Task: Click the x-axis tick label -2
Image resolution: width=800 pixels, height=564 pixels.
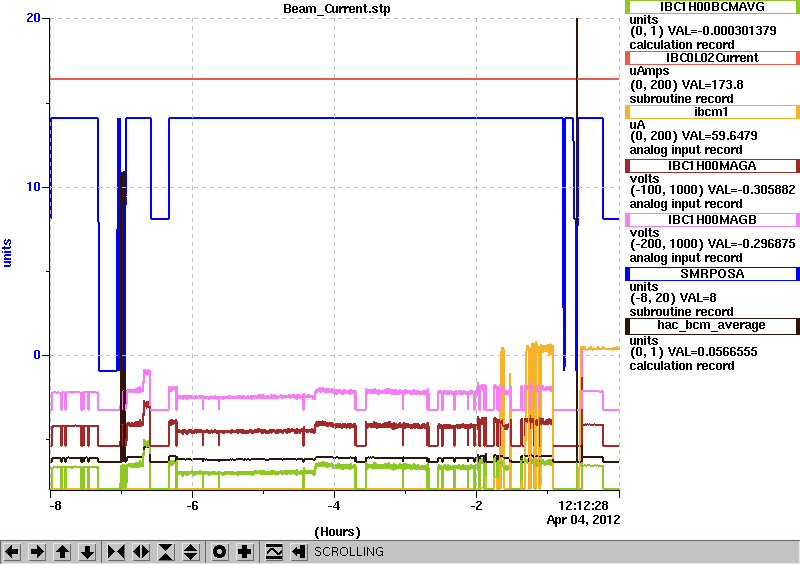Action: pyautogui.click(x=476, y=506)
